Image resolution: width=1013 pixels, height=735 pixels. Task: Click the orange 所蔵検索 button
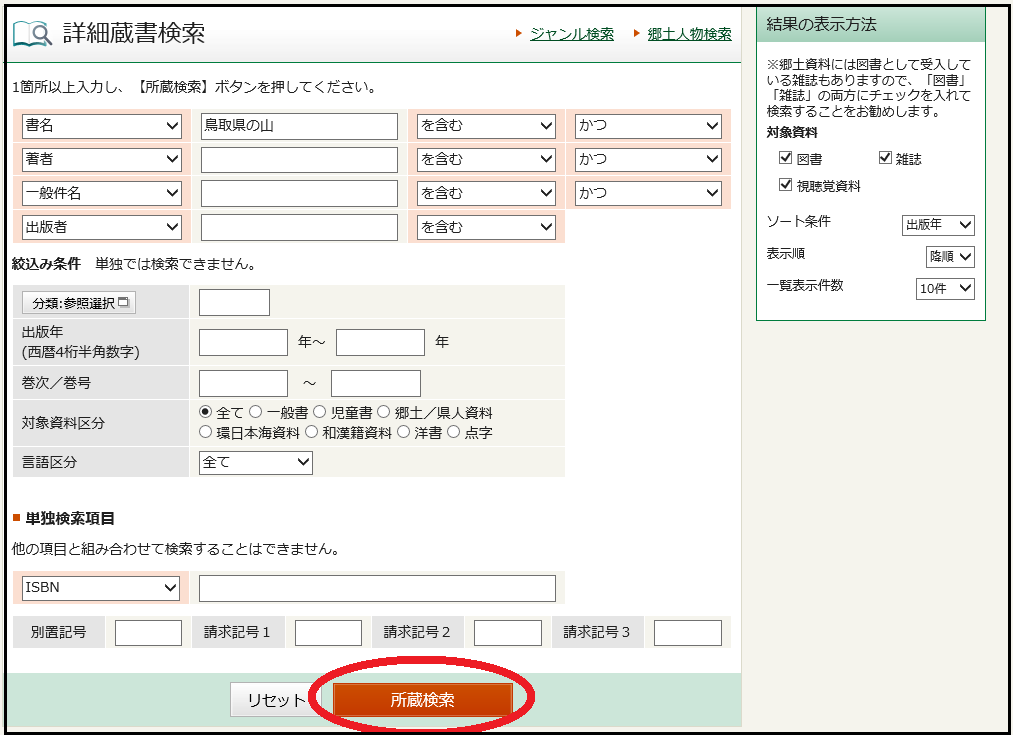pyautogui.click(x=423, y=699)
